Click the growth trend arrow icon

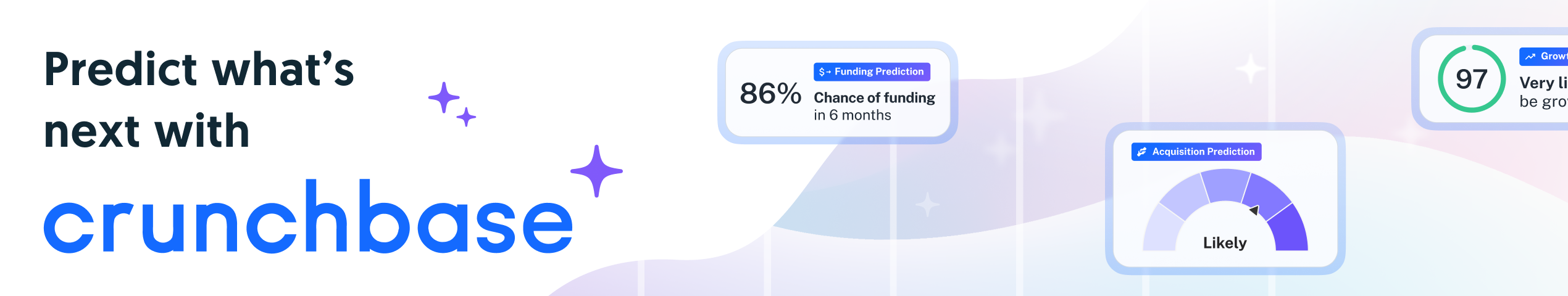[x=1530, y=57]
